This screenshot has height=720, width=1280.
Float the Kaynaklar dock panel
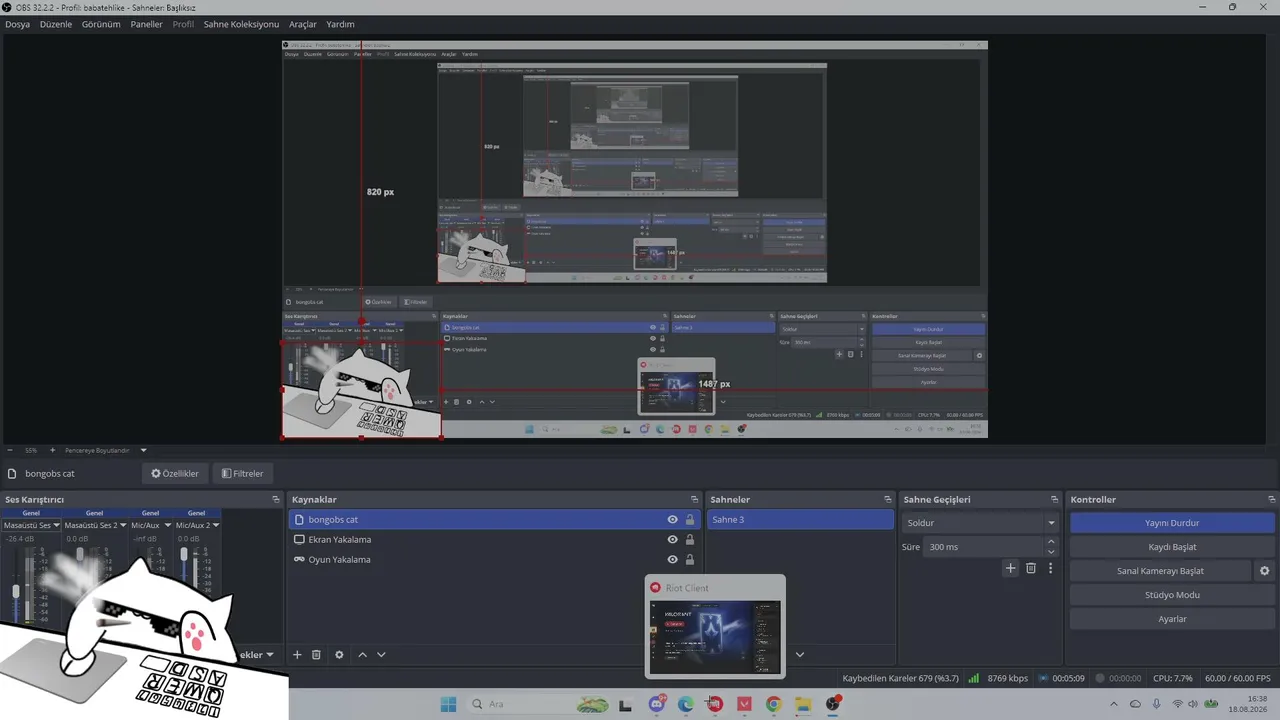[x=694, y=499]
